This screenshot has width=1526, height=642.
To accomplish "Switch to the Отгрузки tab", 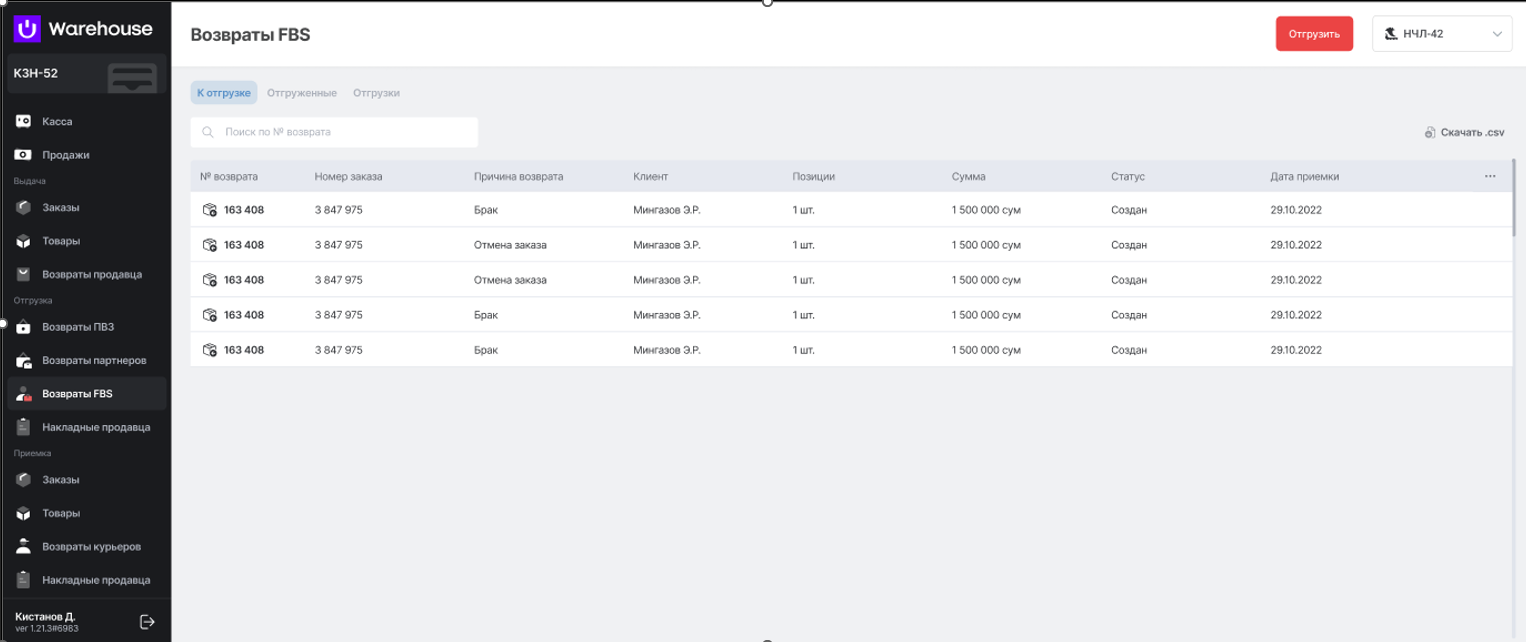I will [376, 93].
